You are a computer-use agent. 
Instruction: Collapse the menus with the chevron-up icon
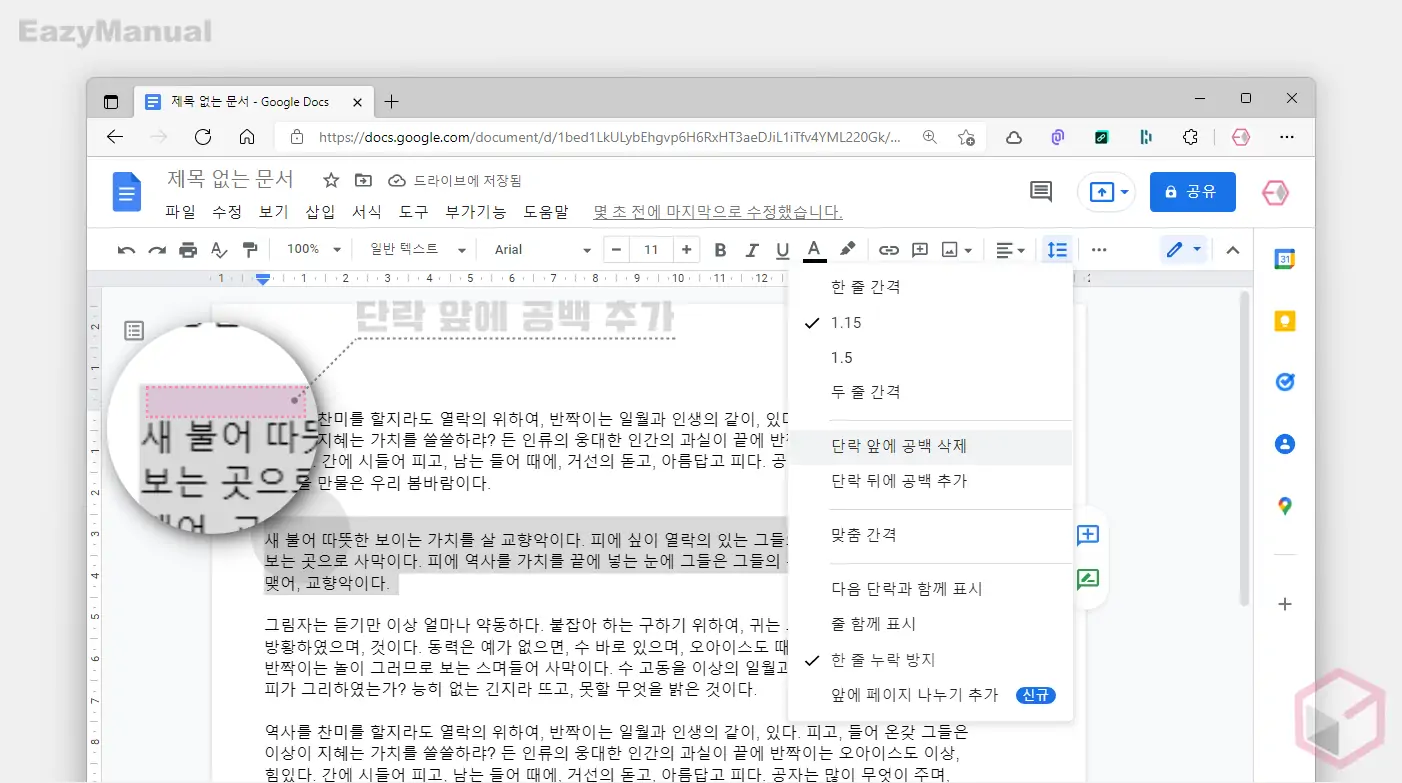(x=1233, y=250)
